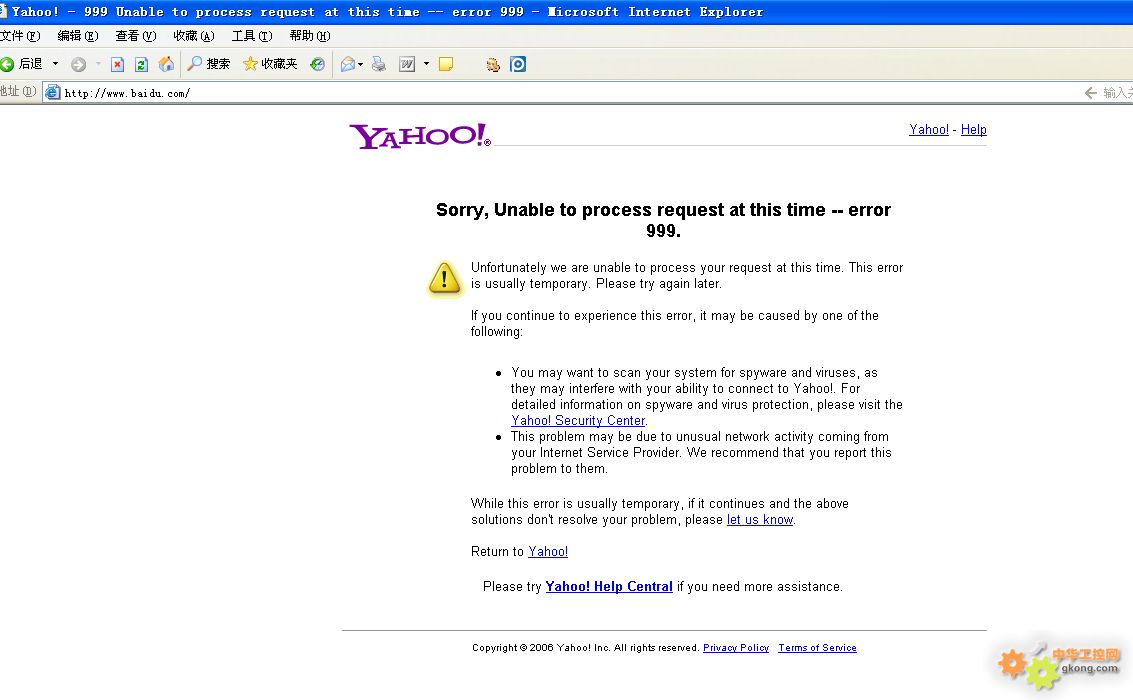1133x700 pixels.
Task: Go to the Home page icon
Action: point(166,64)
